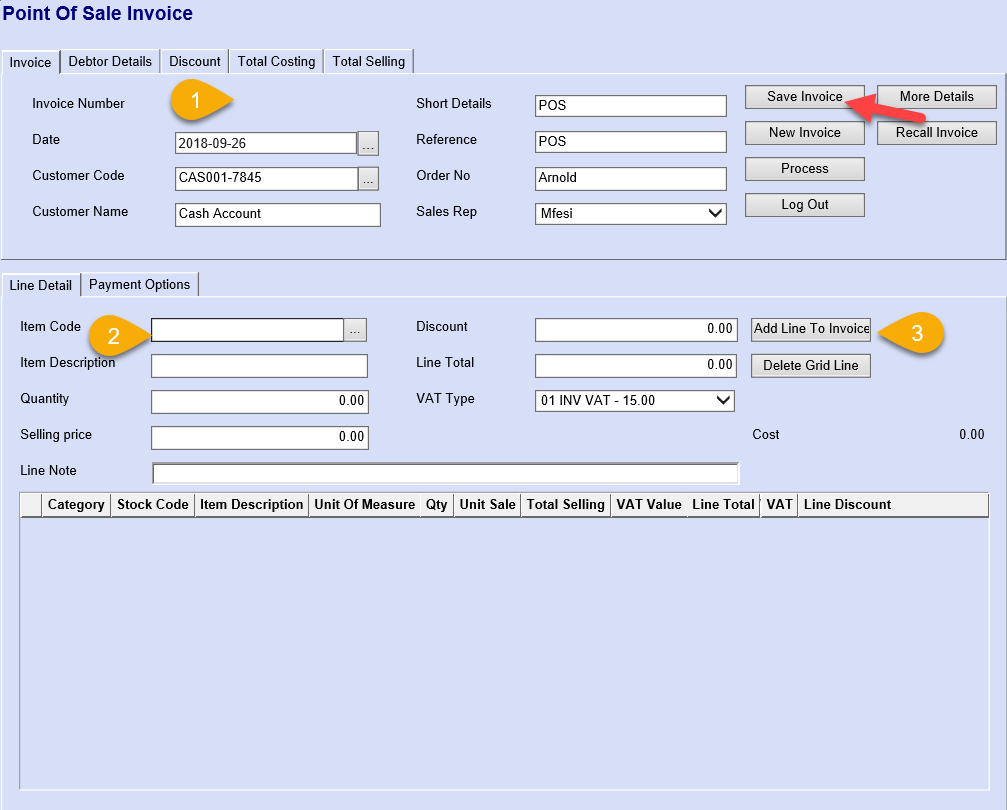Click the Recall Invoice button
The width and height of the screenshot is (1007, 810).
pos(936,133)
